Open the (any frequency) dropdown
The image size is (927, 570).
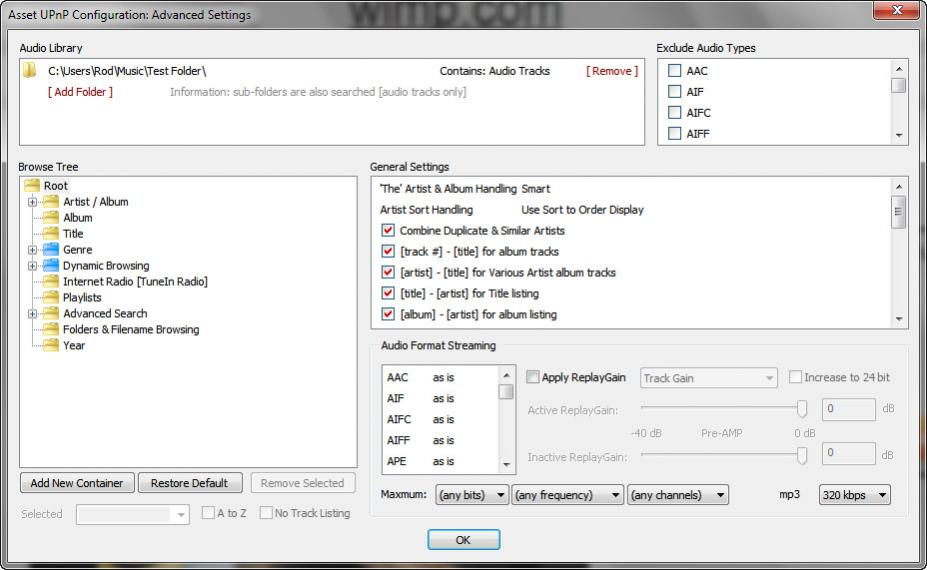[x=567, y=495]
